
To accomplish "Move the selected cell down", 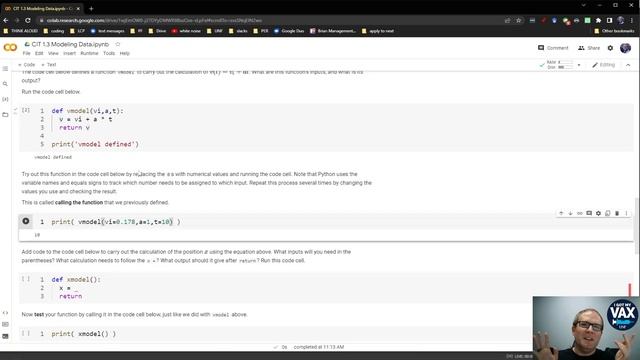I will (x=571, y=213).
